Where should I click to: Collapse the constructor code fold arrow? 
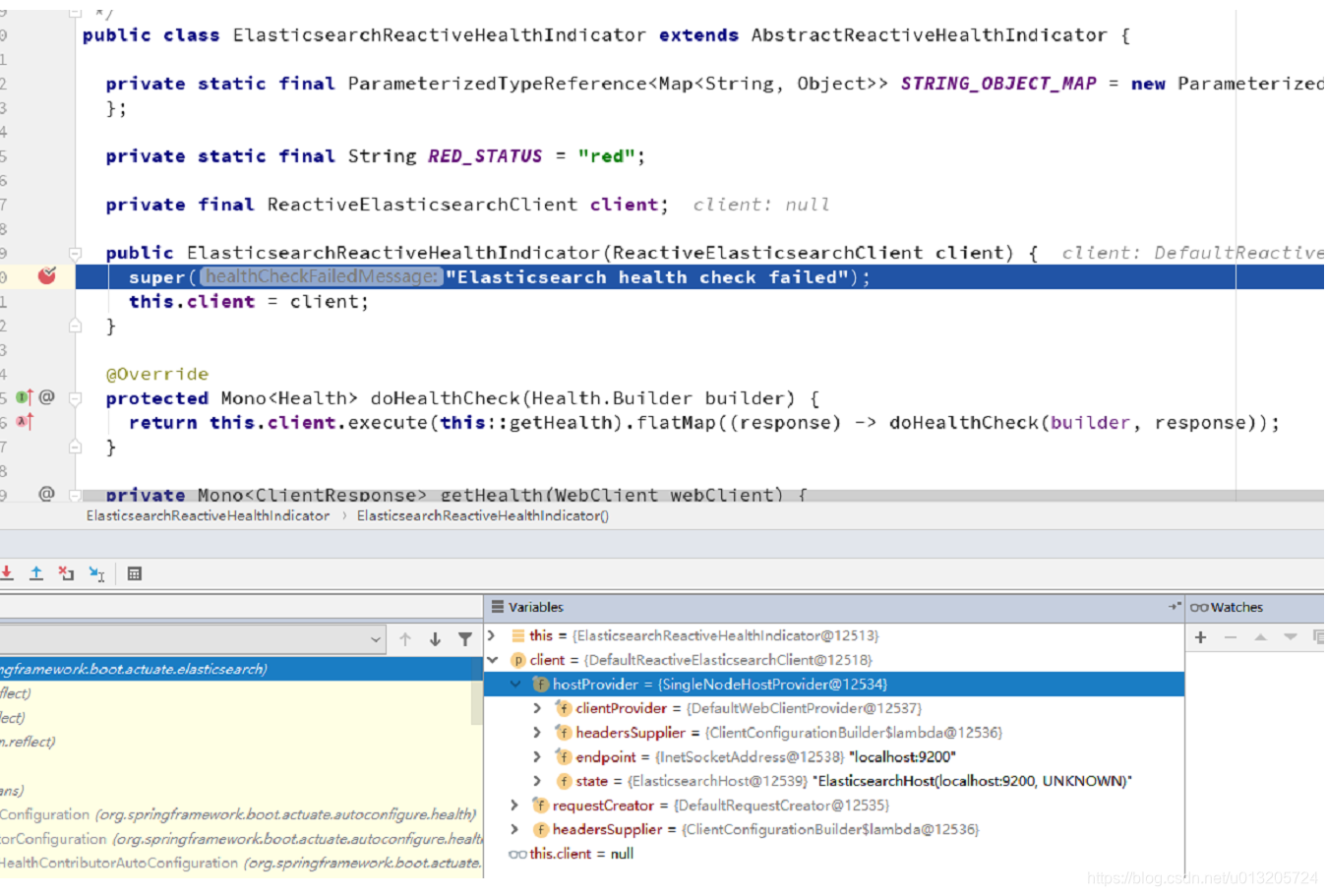pos(74,252)
